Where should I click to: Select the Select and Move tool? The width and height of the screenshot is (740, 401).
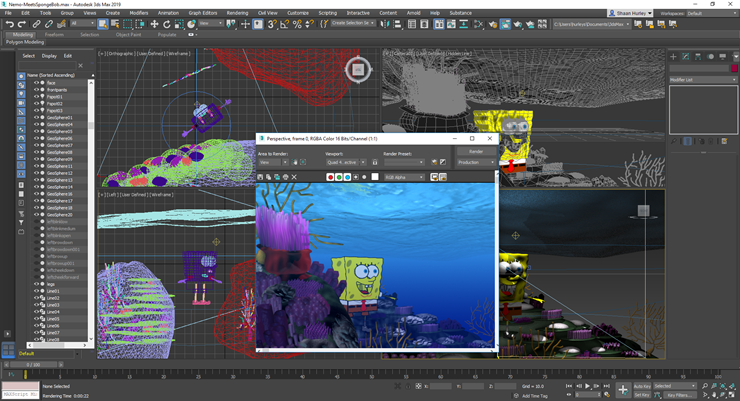(x=154, y=24)
